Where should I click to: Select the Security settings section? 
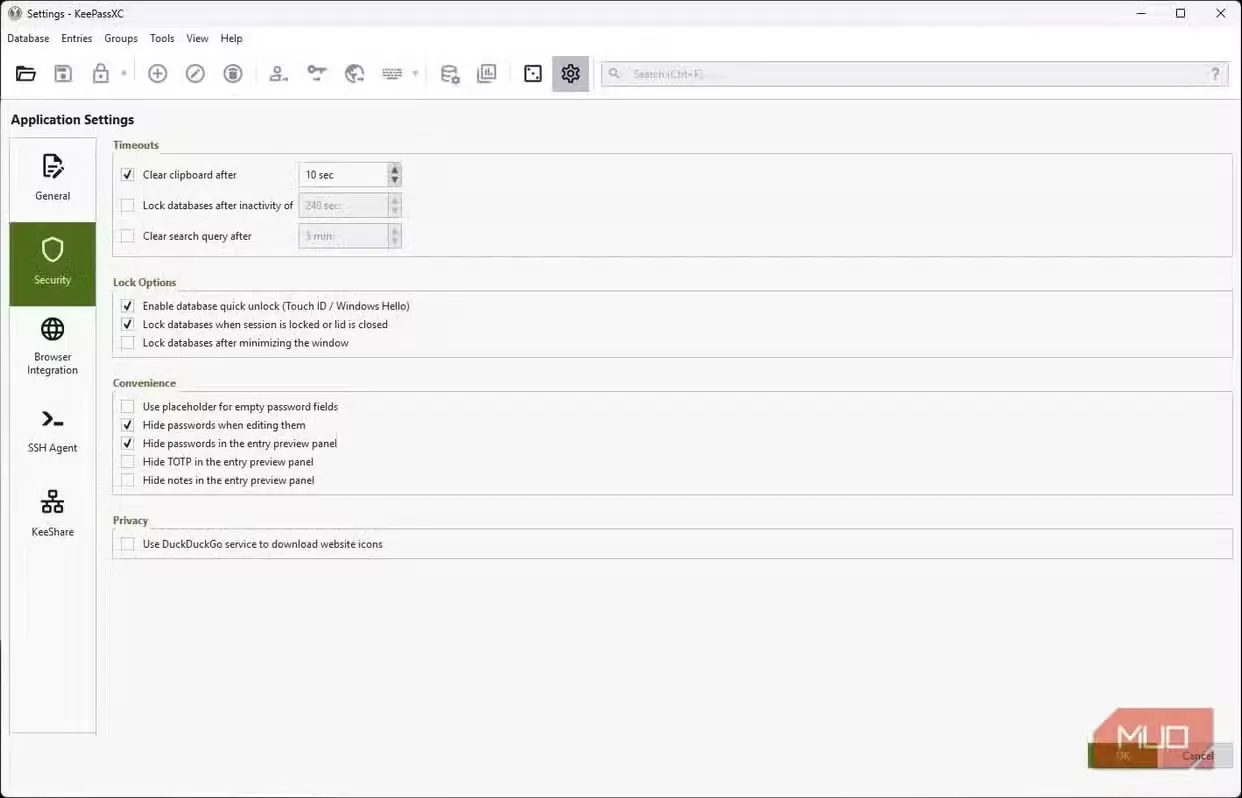pyautogui.click(x=53, y=263)
